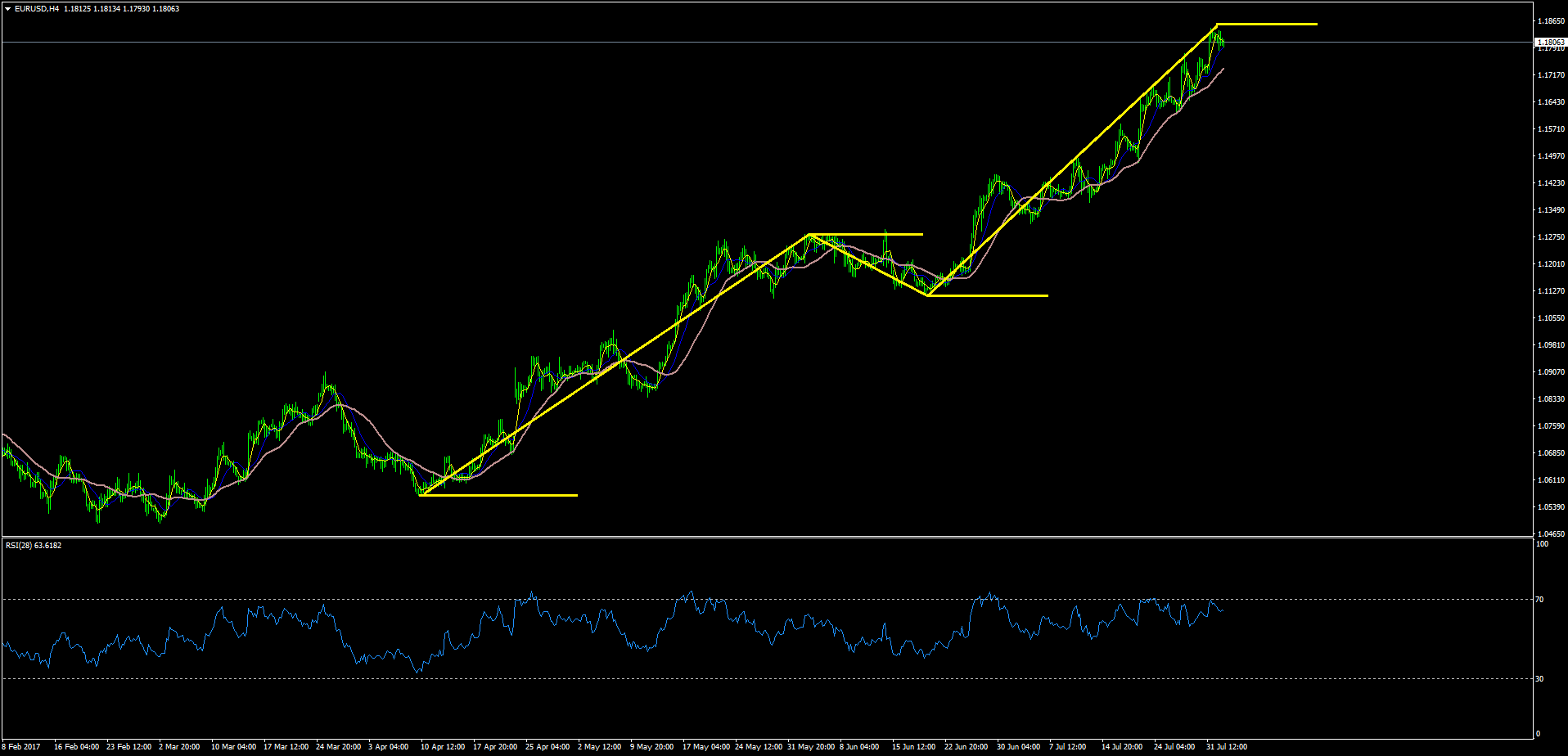Click the 8 Feb 2017 date label

coord(21,746)
